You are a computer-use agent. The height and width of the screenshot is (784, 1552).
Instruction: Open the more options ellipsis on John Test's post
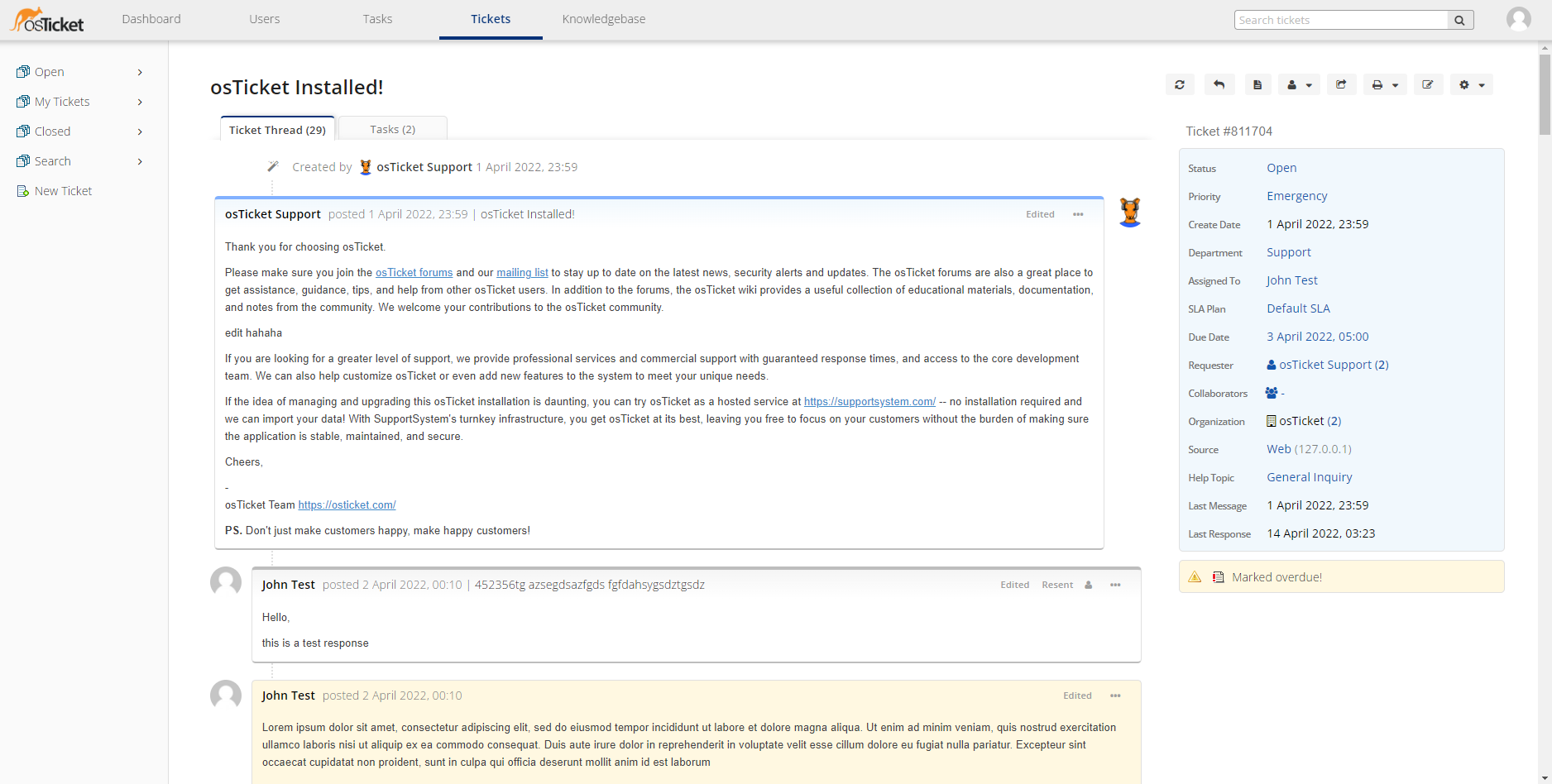tap(1114, 584)
